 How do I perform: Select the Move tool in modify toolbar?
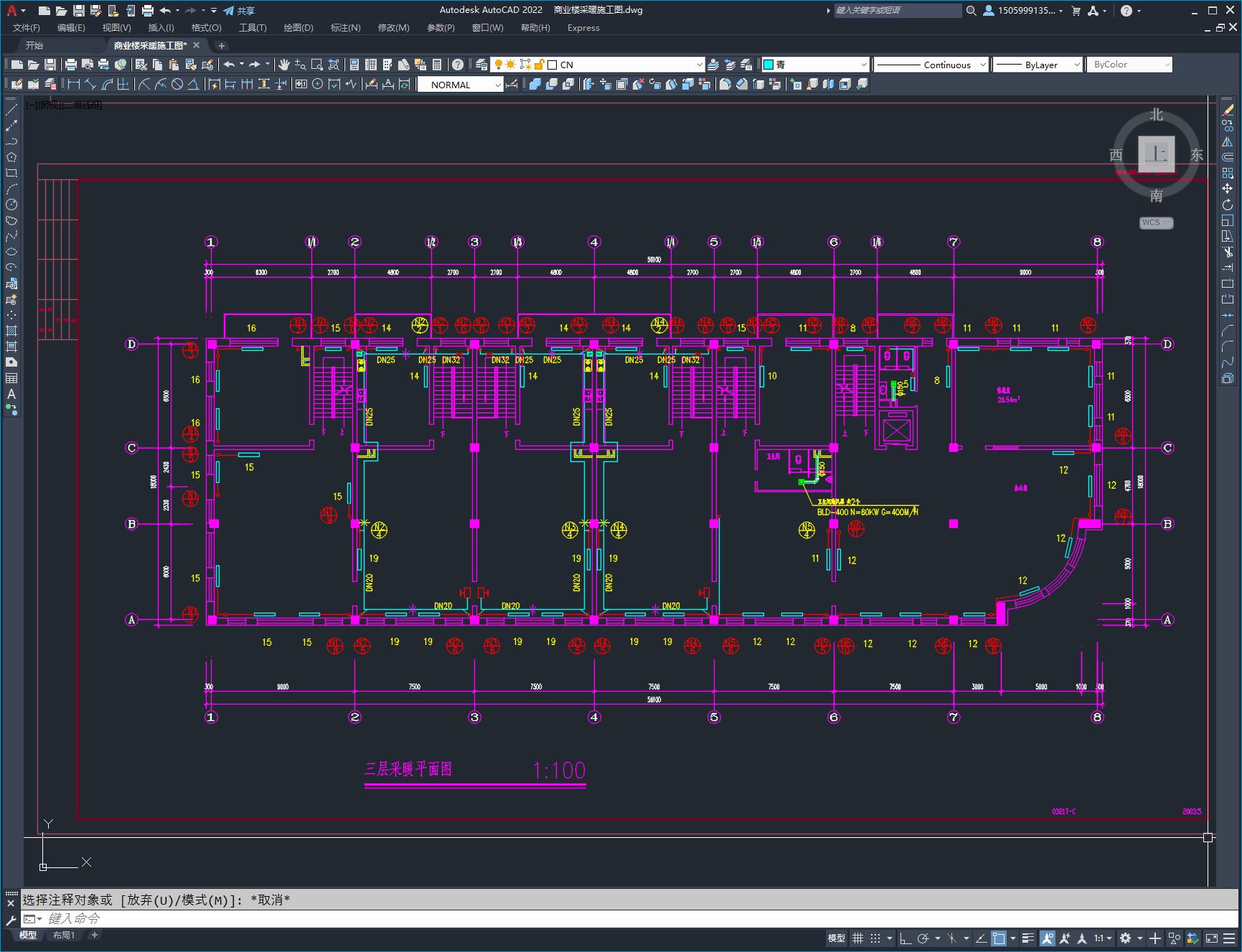(x=1228, y=189)
